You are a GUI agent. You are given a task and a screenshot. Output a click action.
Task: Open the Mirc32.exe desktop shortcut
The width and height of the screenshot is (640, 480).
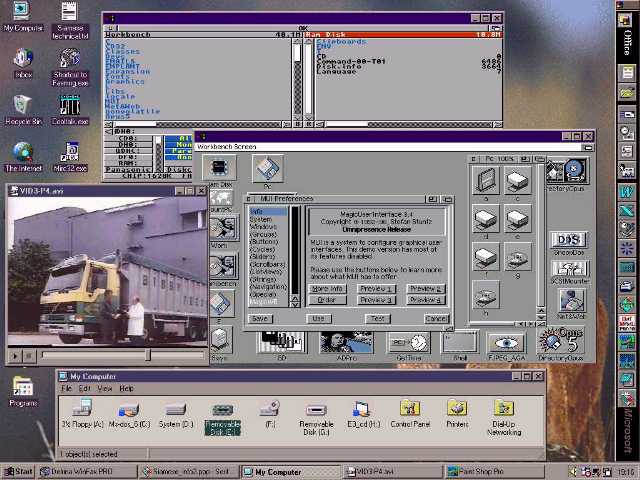70,153
